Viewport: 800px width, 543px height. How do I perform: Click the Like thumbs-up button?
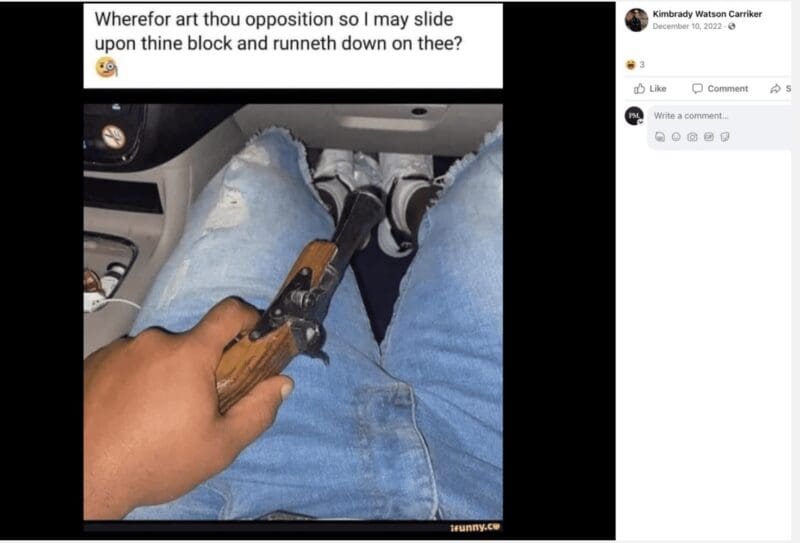(x=650, y=89)
